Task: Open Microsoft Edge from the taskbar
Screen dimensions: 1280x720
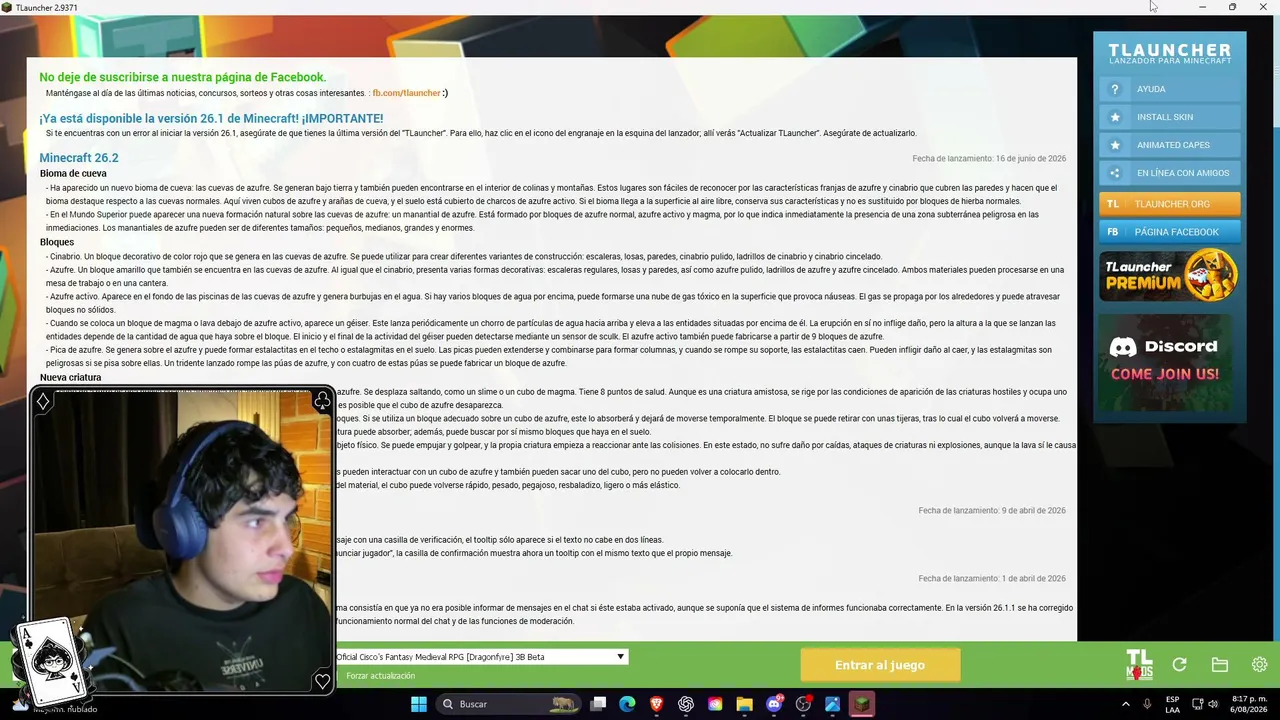Action: 627,704
